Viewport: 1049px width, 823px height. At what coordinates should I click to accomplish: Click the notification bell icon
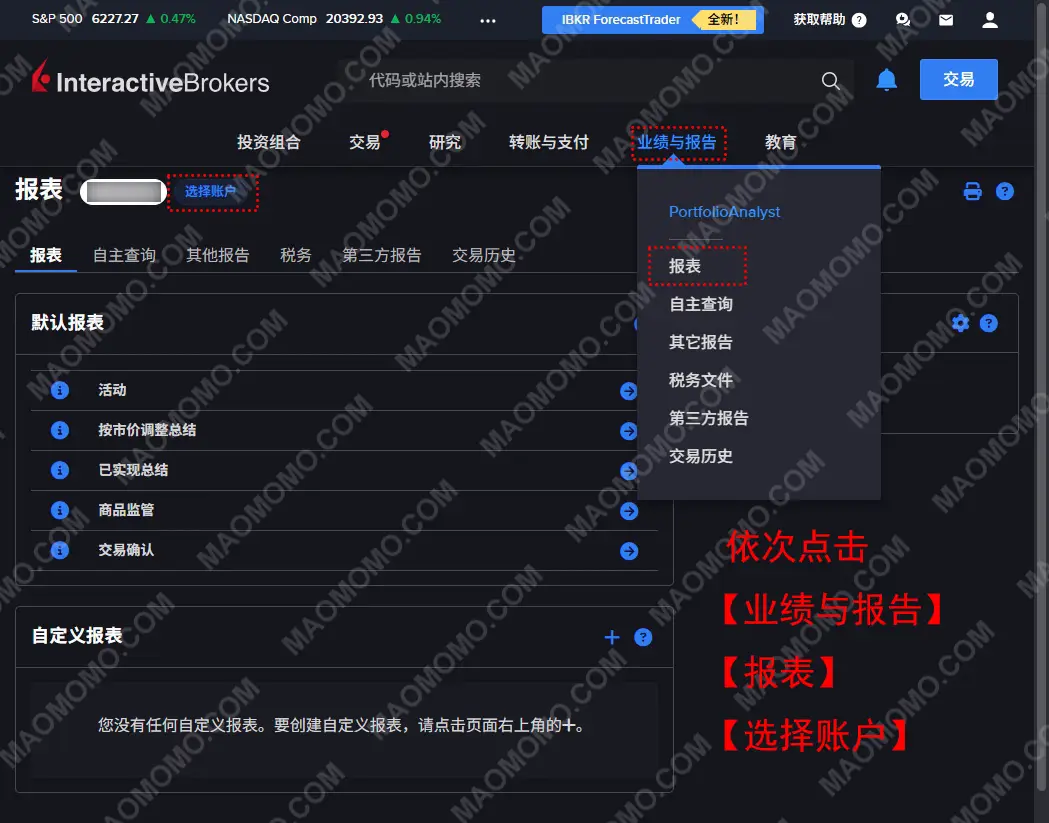pyautogui.click(x=886, y=80)
